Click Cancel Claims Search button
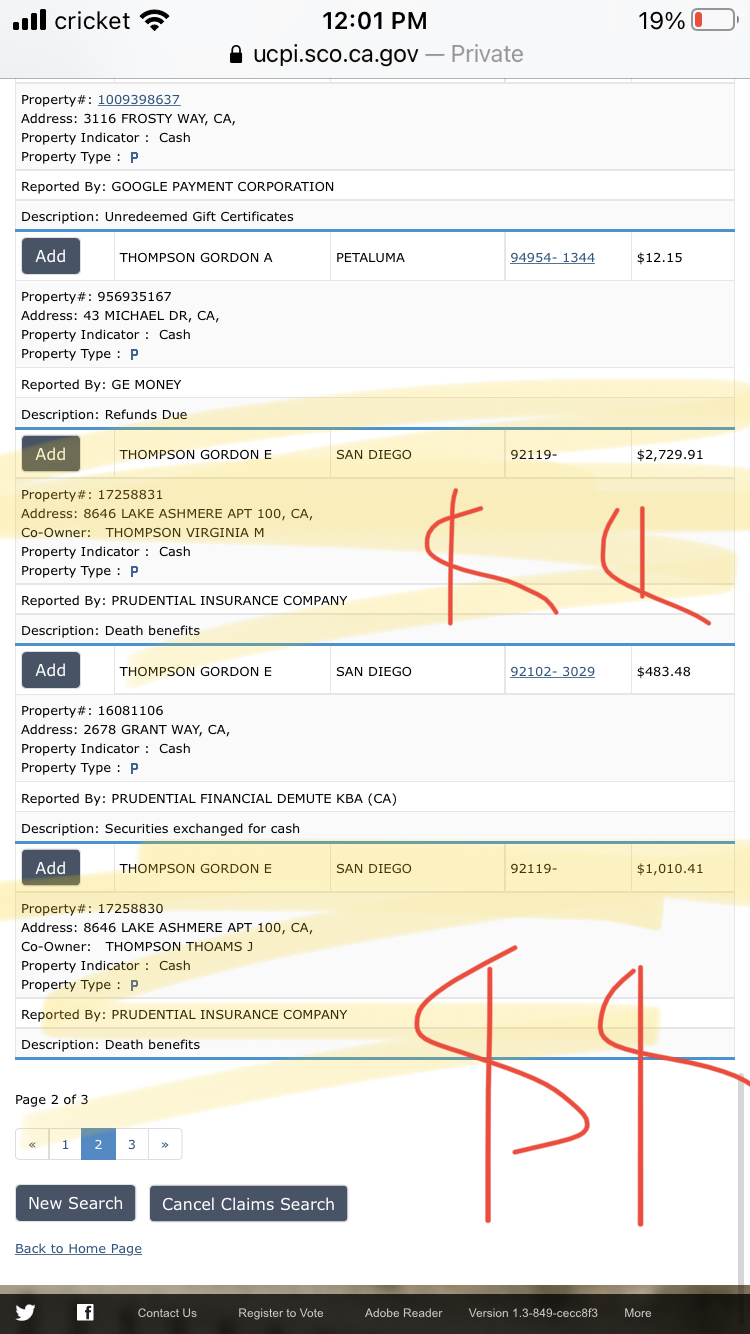Screen dimensions: 750x1334 pos(248,1204)
